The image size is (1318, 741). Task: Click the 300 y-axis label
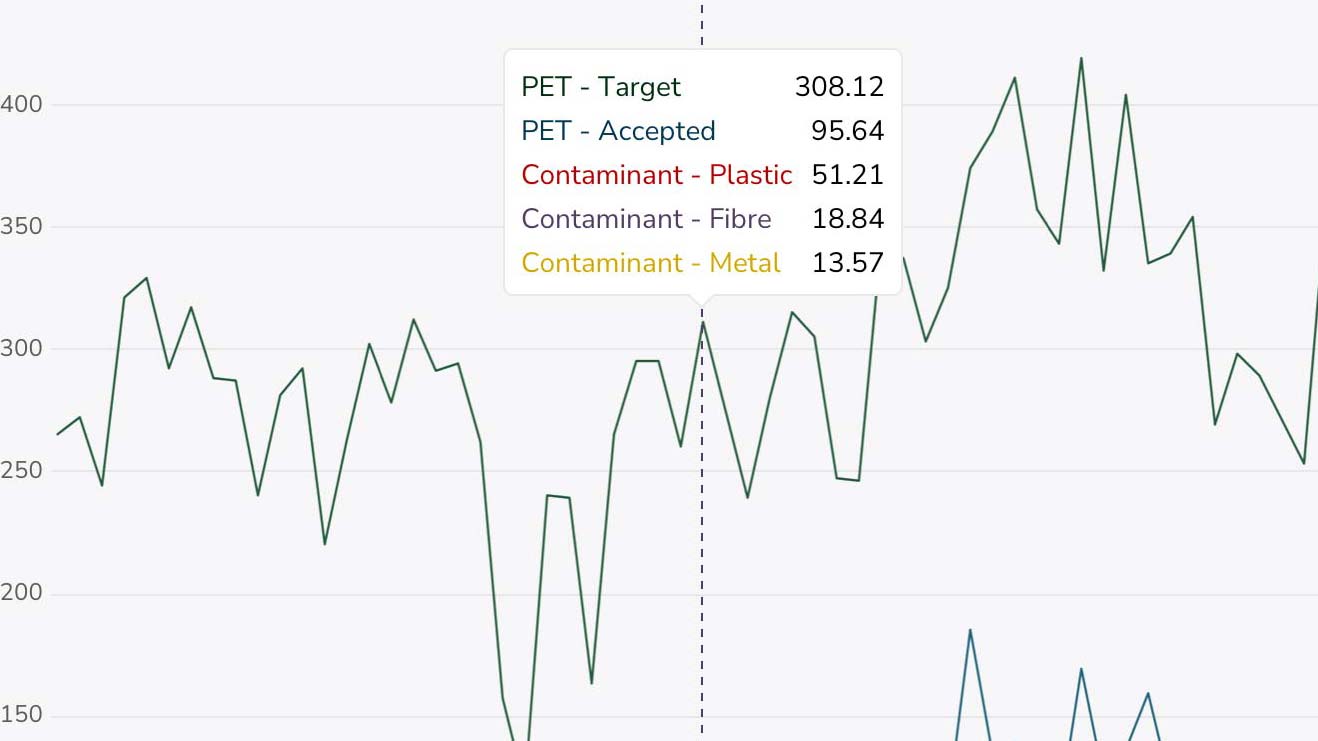(20, 349)
